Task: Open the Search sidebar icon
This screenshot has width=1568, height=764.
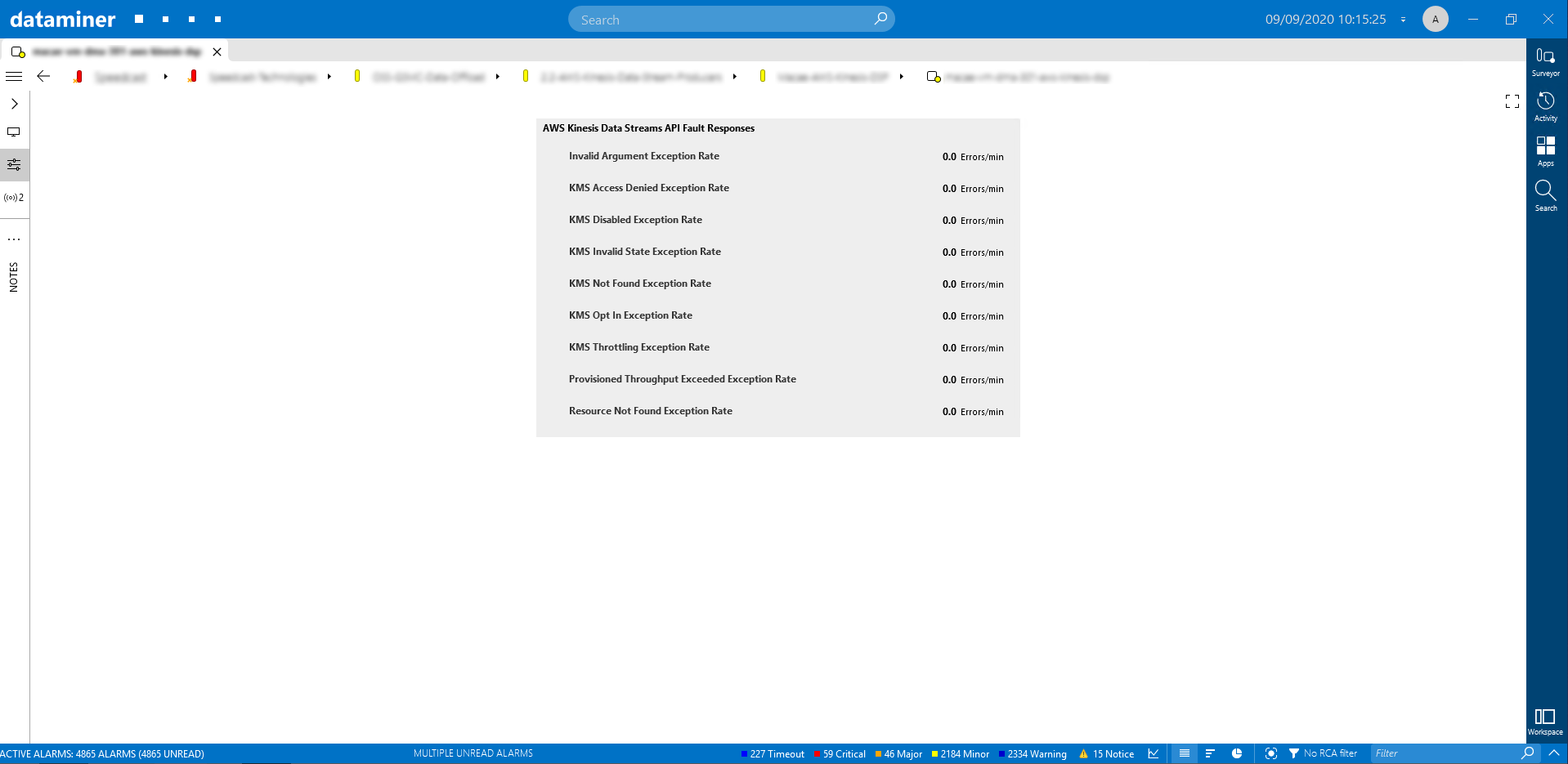Action: (1545, 197)
